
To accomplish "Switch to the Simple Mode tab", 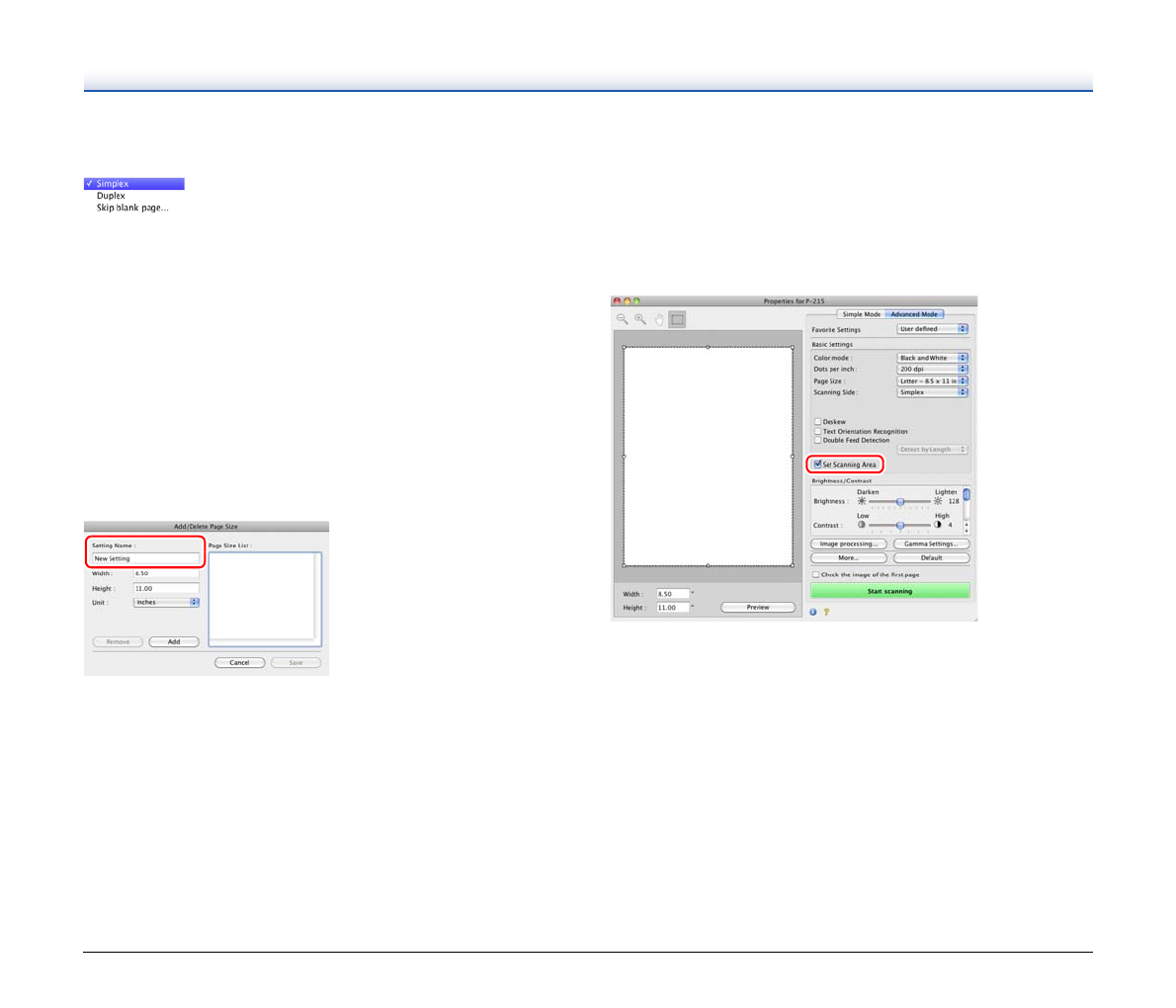I will [x=861, y=314].
